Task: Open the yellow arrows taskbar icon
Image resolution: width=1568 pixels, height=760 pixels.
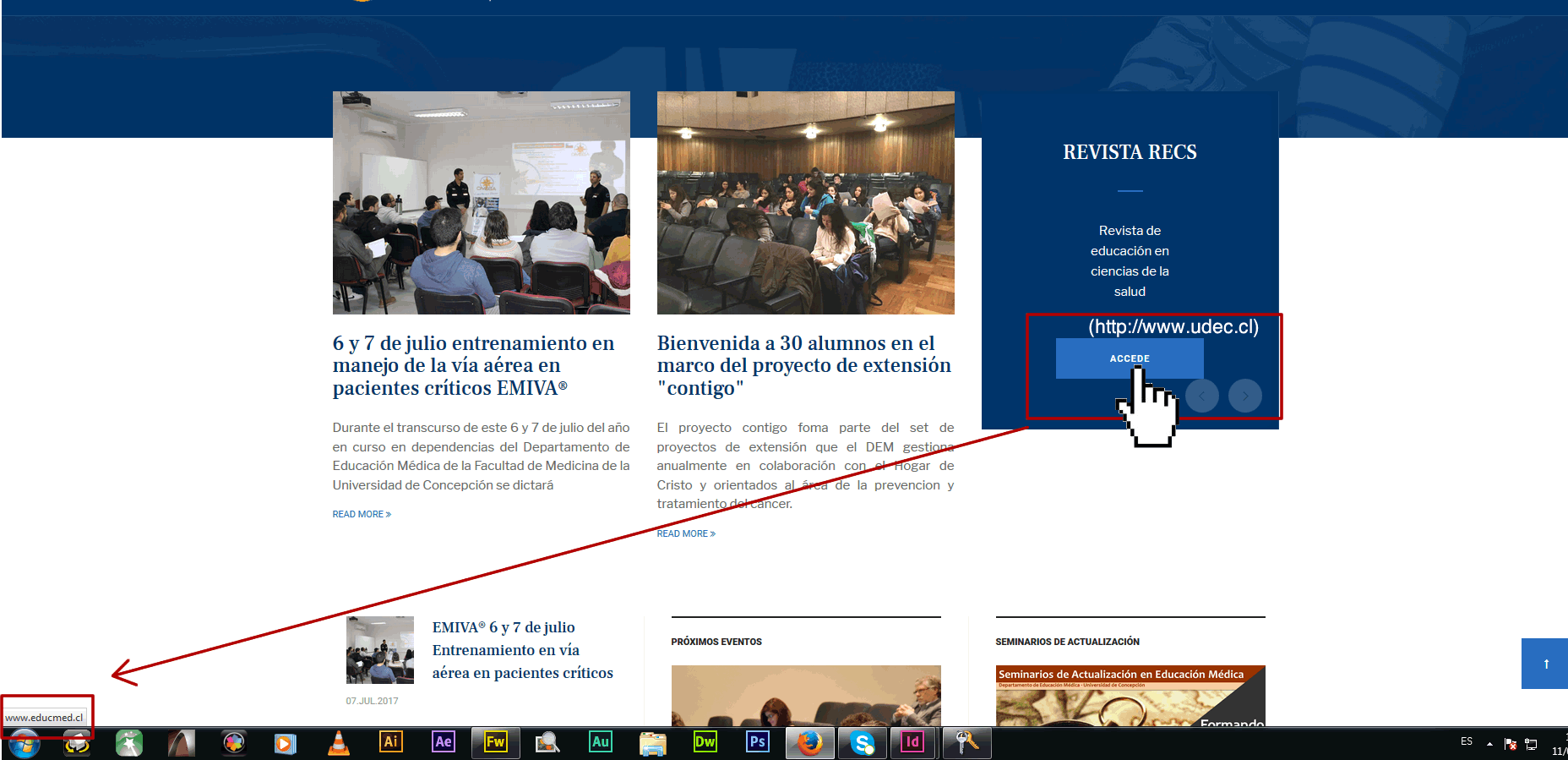Action: coord(77,743)
